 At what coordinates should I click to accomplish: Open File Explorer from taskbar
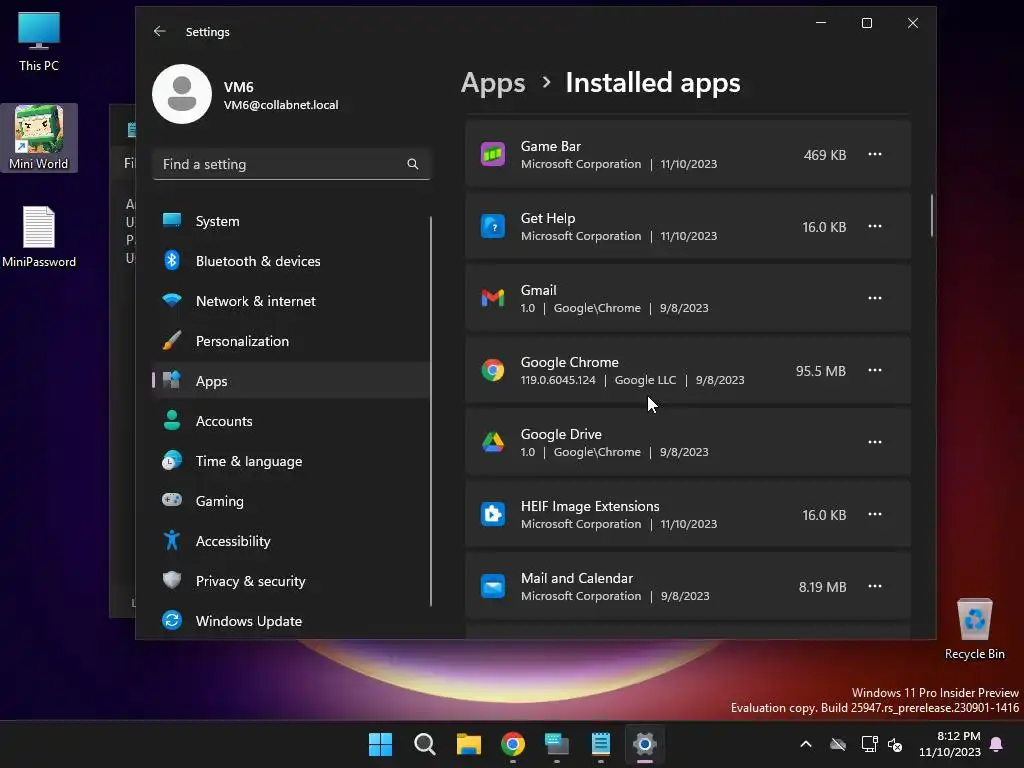pos(468,744)
